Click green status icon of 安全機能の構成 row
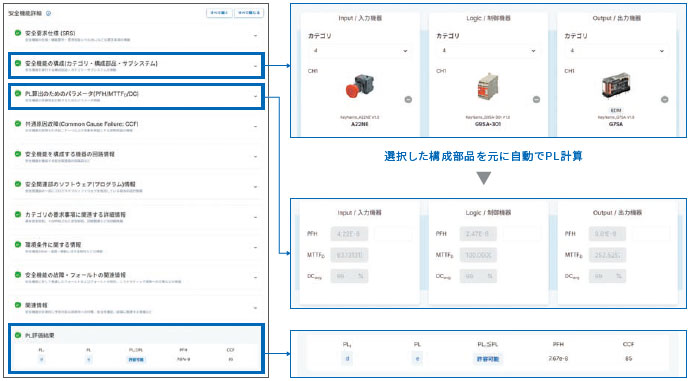This screenshot has height=381, width=690. [18, 63]
